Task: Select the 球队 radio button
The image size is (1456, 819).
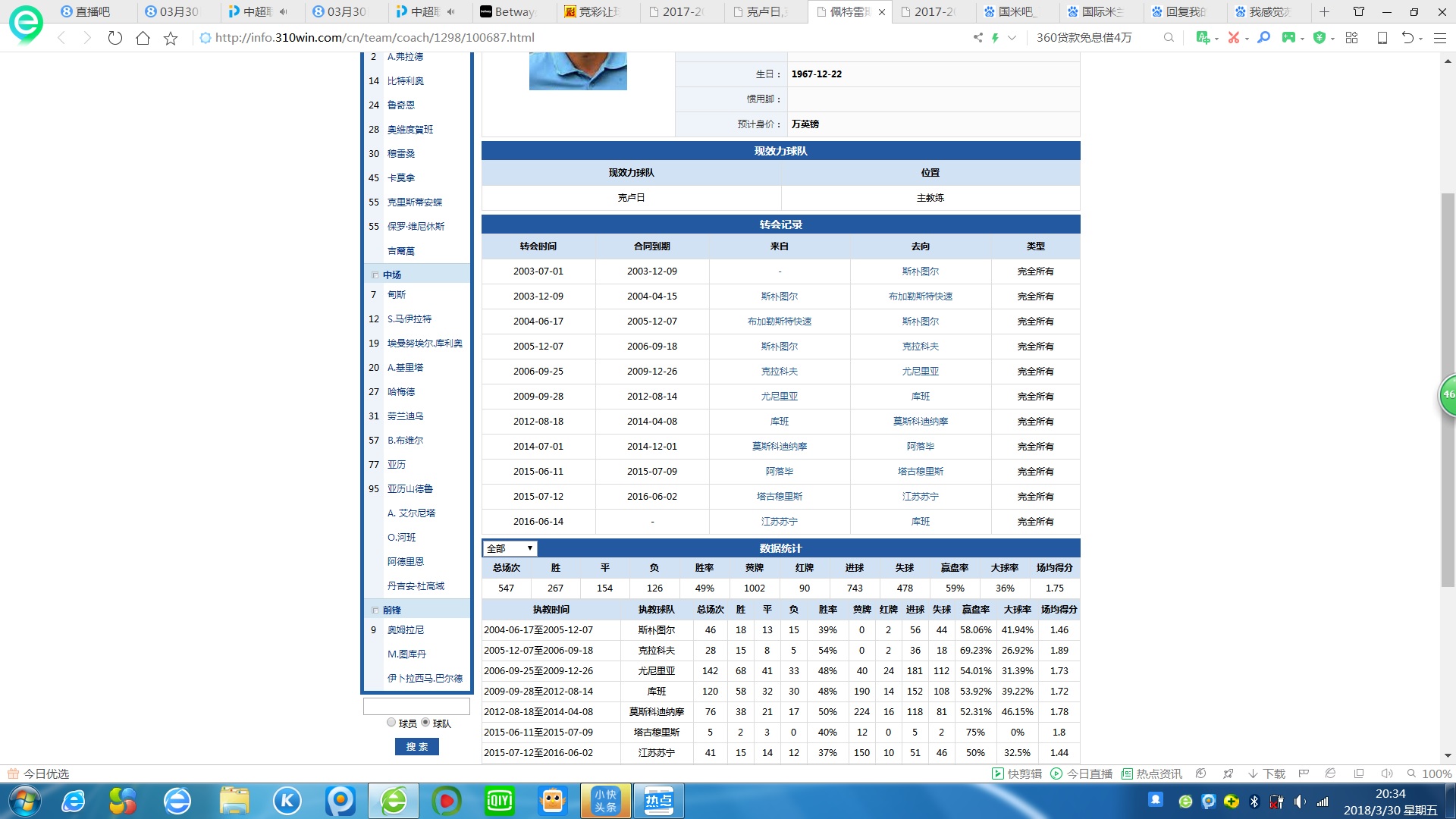Action: tap(425, 723)
